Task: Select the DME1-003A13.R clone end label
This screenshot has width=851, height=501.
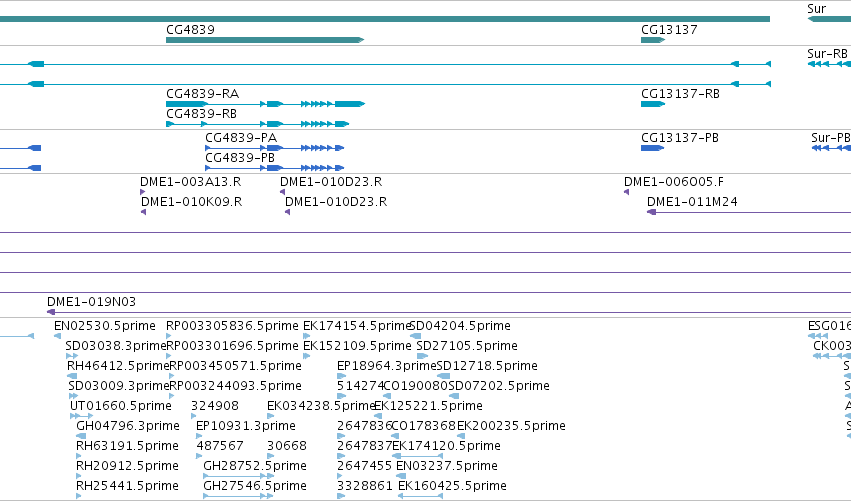Action: coord(190,182)
